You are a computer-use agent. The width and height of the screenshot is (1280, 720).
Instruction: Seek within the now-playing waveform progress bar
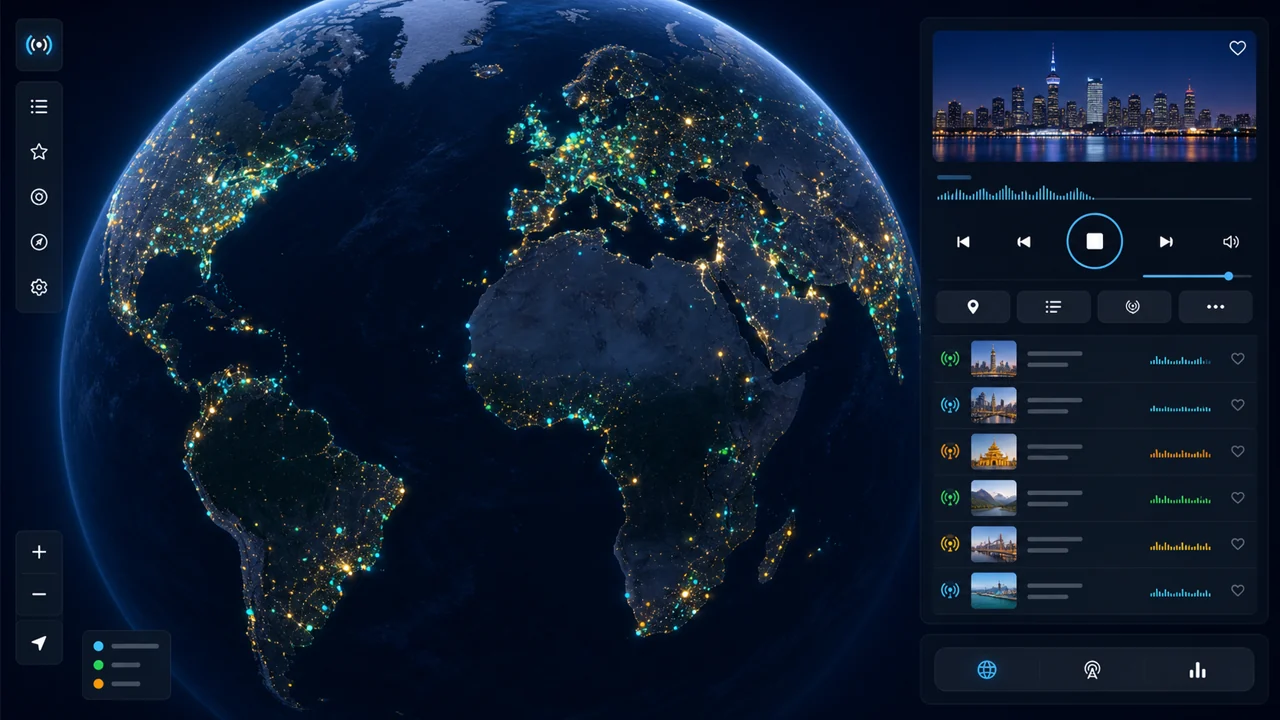[x=1094, y=194]
